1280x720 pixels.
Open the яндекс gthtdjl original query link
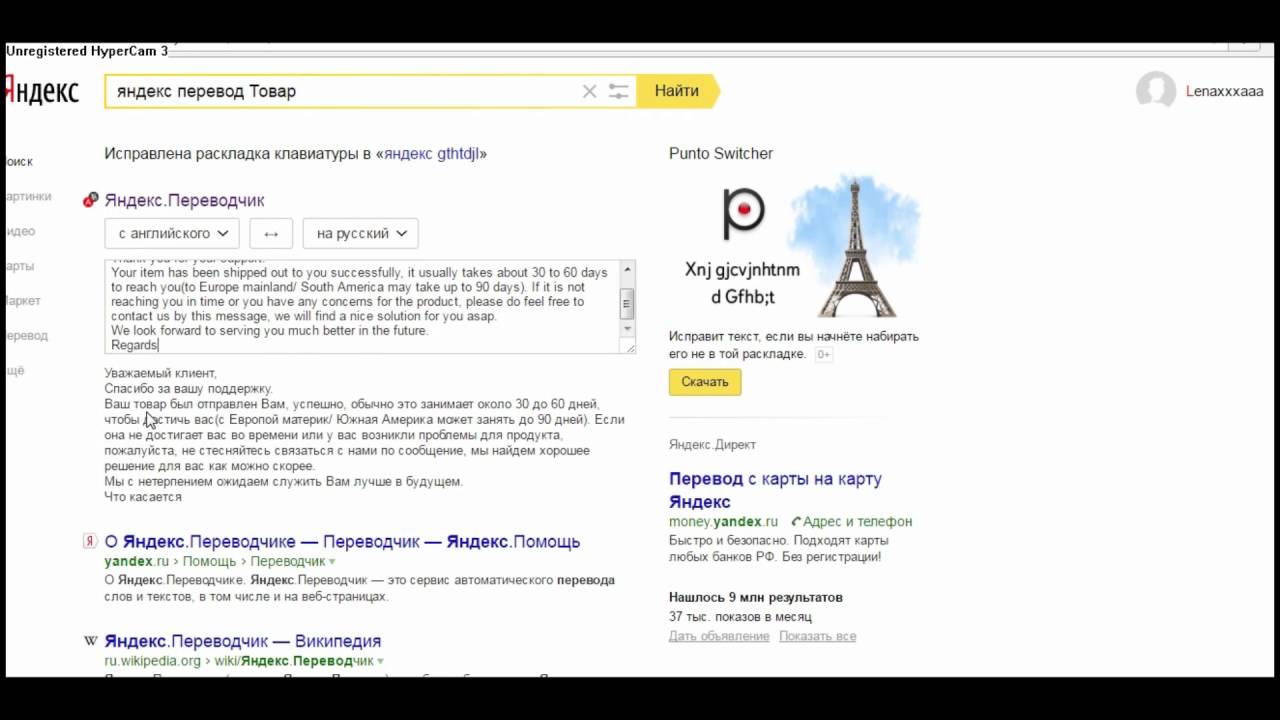433,154
